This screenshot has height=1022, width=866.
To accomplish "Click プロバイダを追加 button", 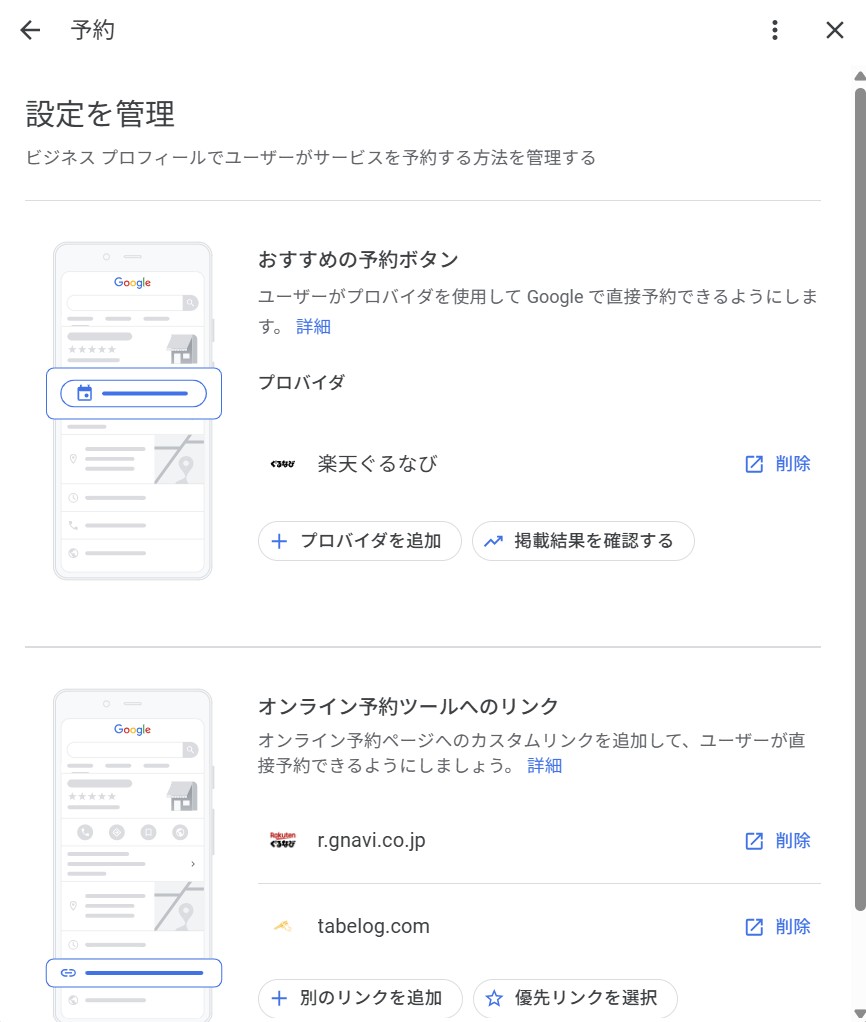I will [359, 541].
